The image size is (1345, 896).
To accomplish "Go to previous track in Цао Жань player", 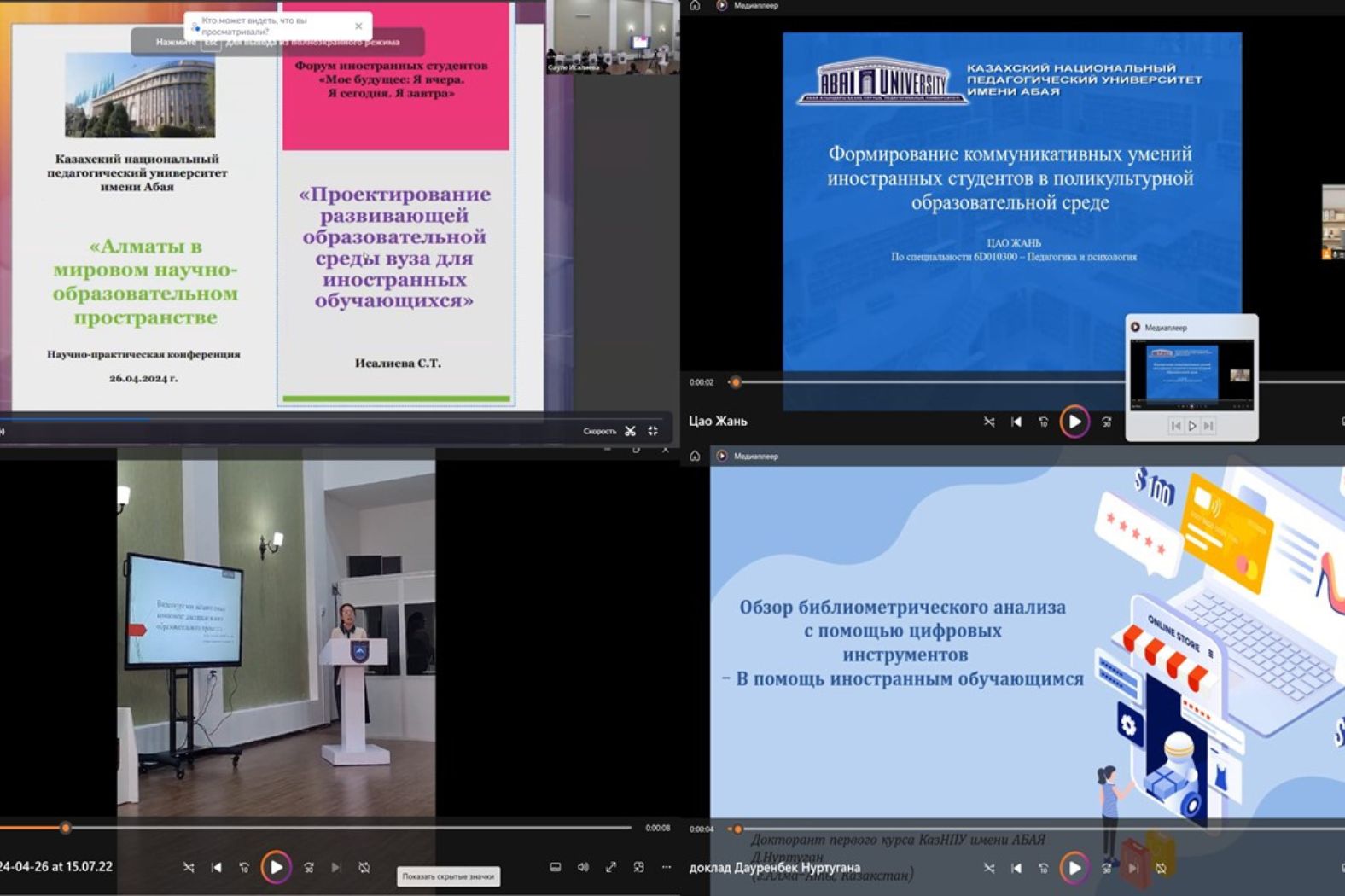I will [x=1016, y=422].
